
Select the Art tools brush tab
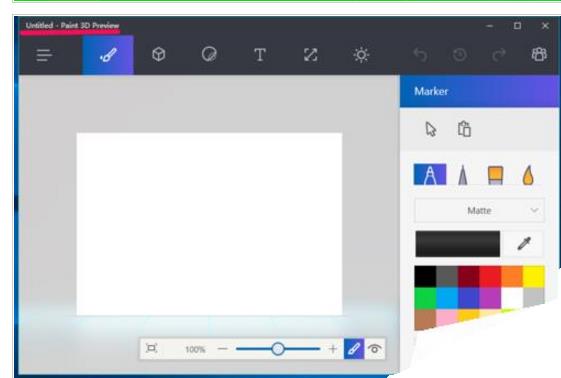pos(108,55)
